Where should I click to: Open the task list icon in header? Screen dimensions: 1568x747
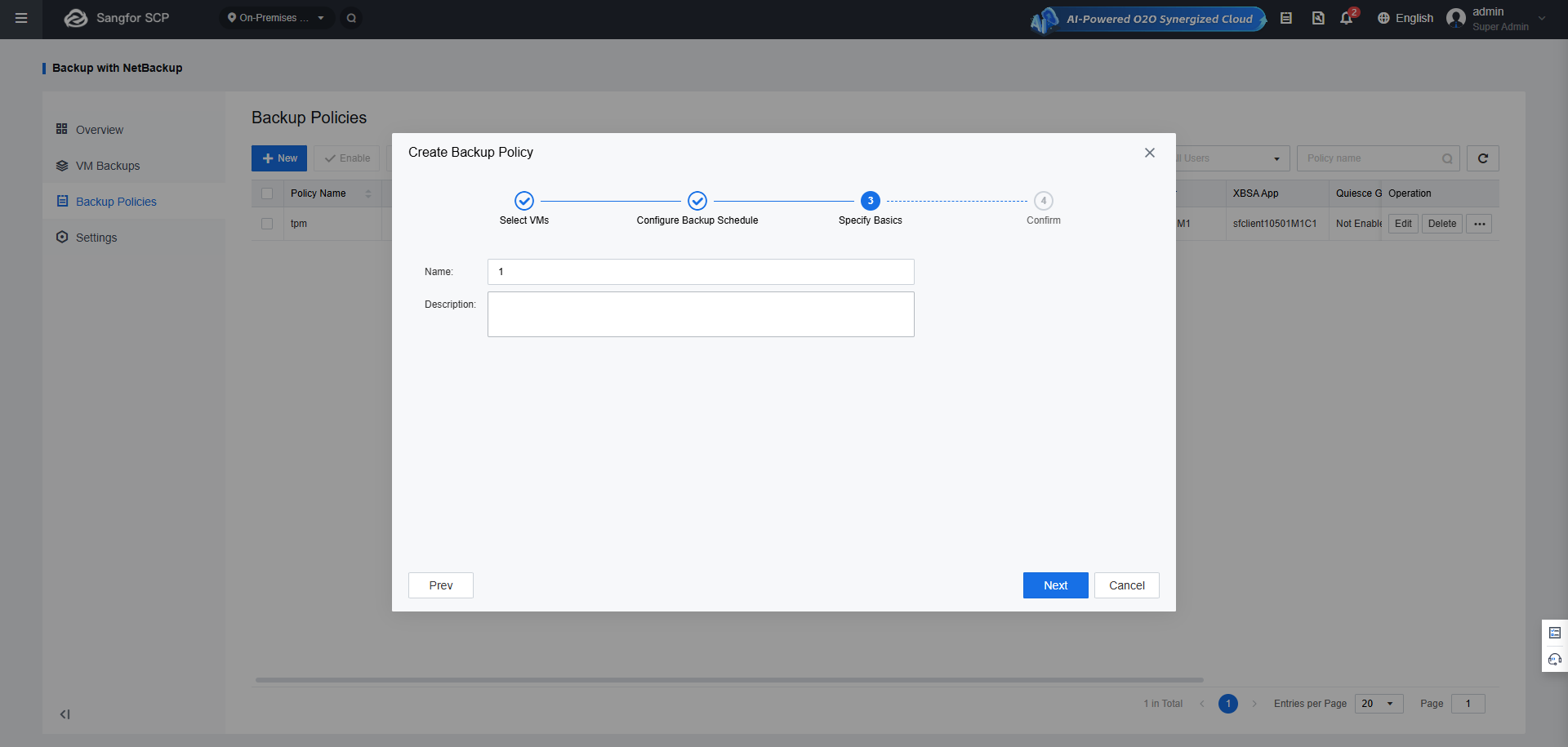coord(1286,18)
